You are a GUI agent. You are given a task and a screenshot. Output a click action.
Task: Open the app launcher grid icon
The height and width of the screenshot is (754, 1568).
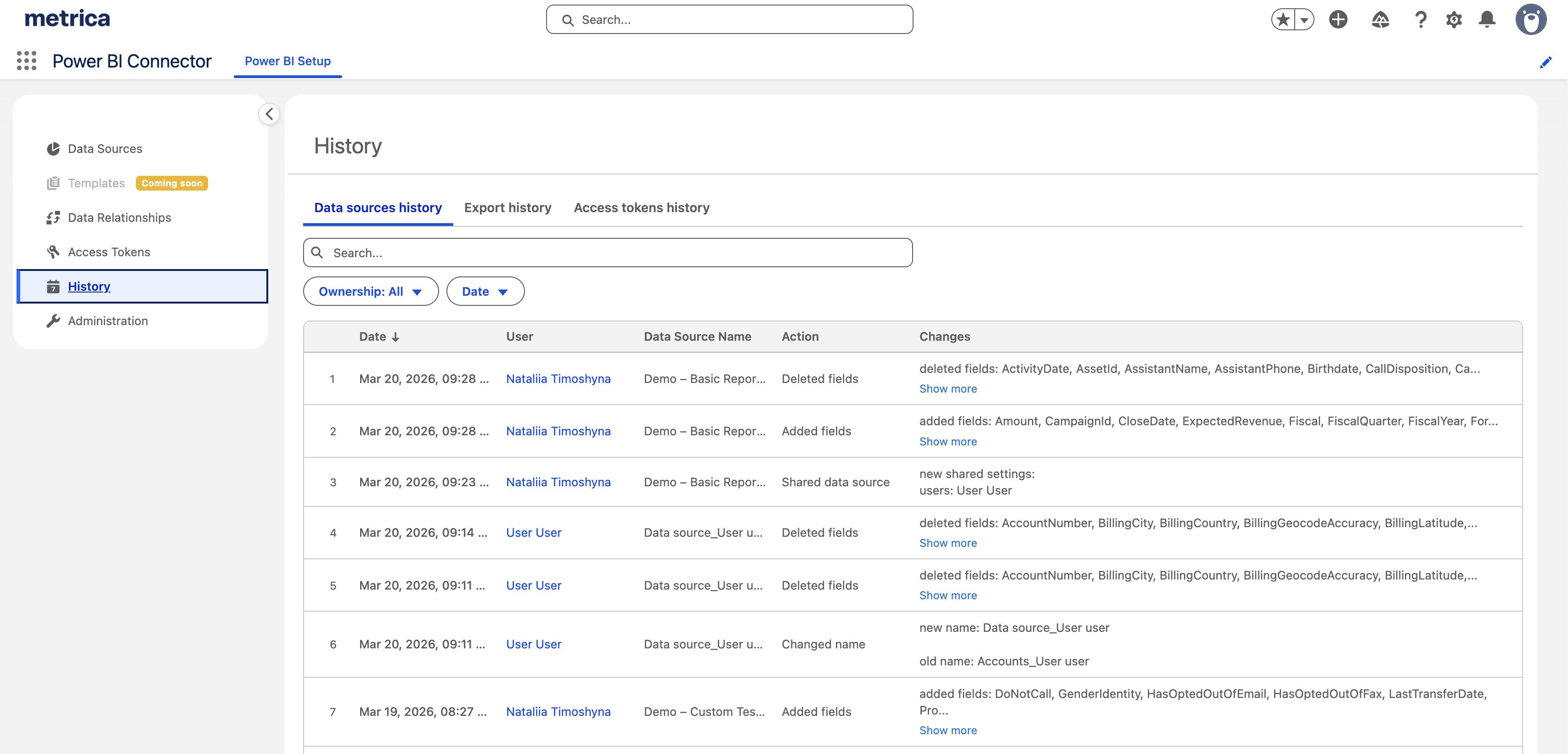click(x=26, y=61)
